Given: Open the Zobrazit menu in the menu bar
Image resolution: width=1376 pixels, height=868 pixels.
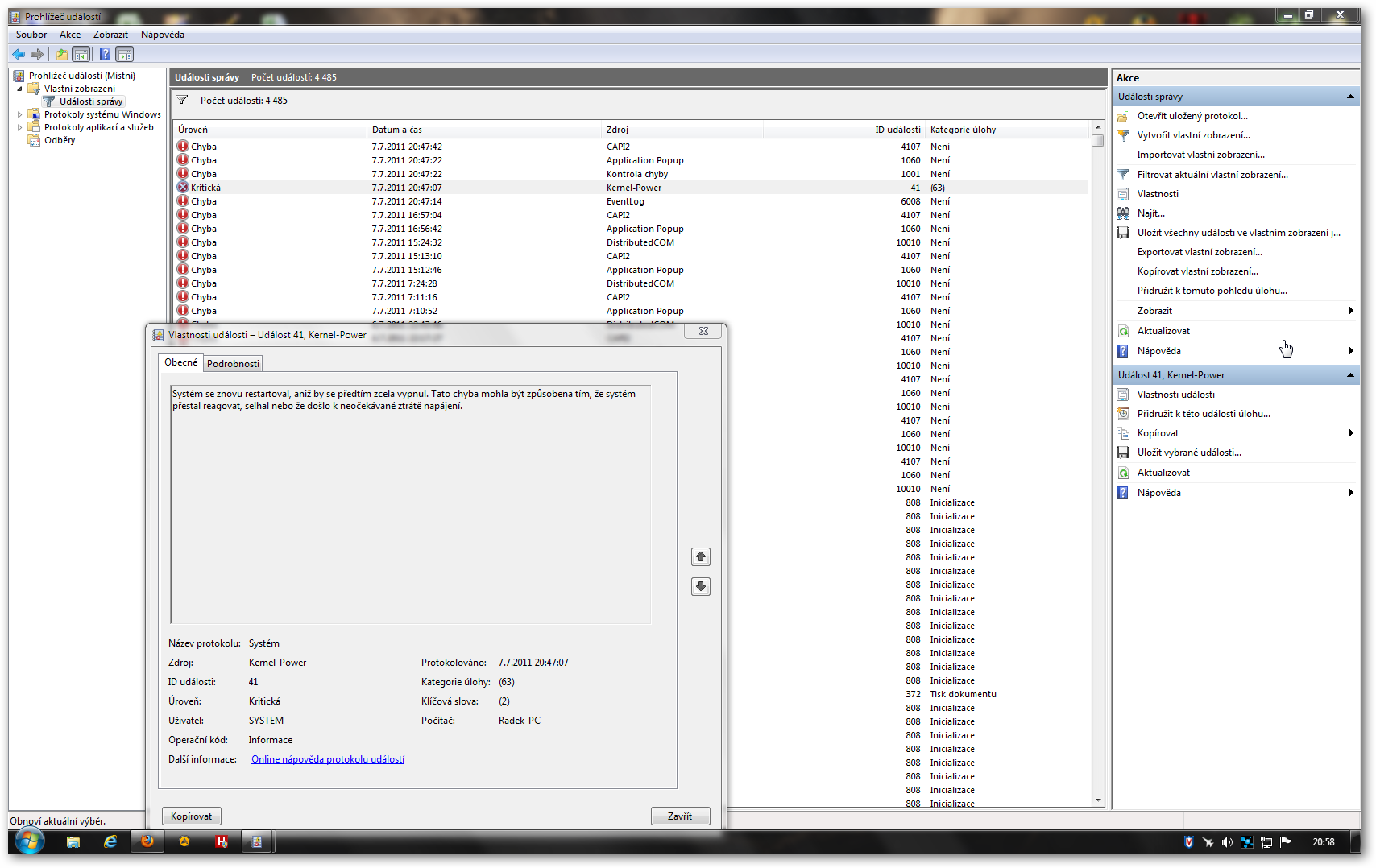Looking at the screenshot, I should [110, 35].
